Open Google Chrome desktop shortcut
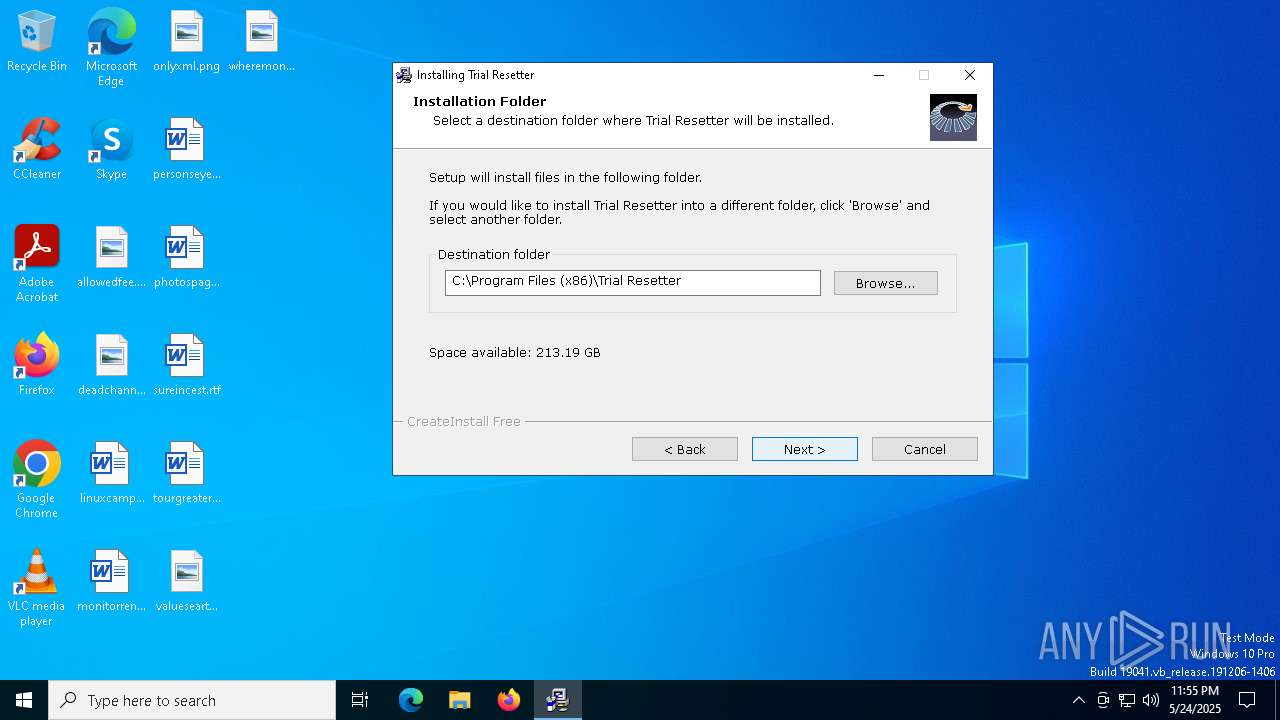This screenshot has height=720, width=1280. [x=37, y=480]
